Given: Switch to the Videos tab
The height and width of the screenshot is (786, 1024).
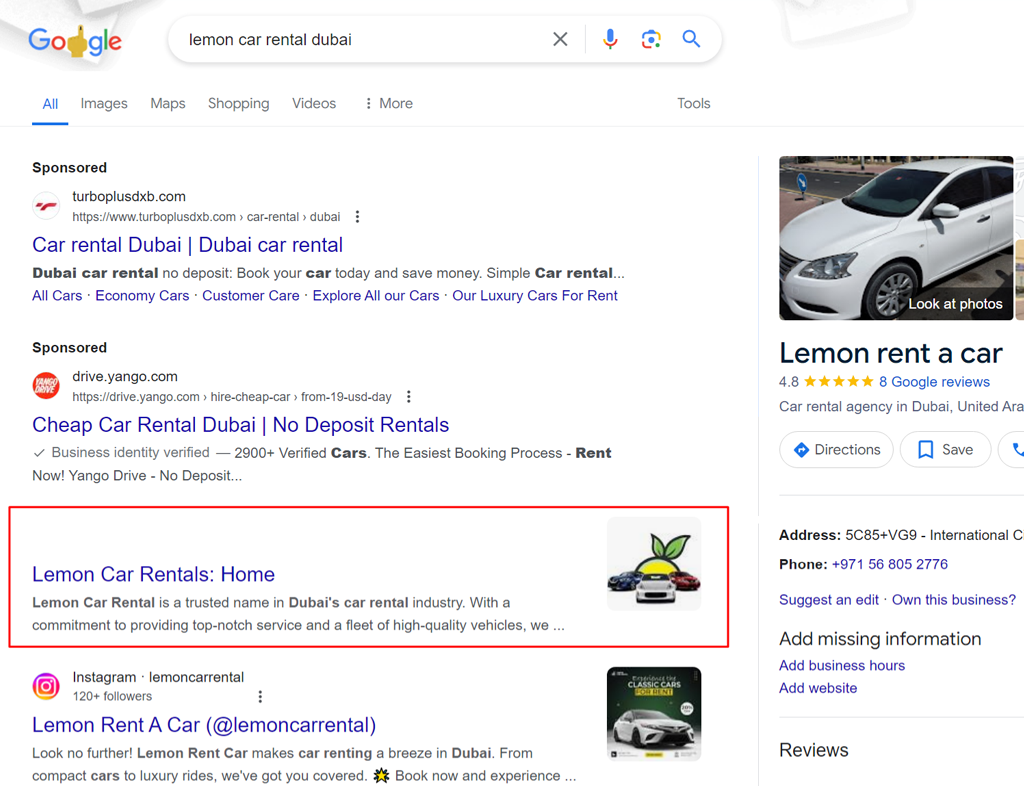Looking at the screenshot, I should pyautogui.click(x=314, y=103).
